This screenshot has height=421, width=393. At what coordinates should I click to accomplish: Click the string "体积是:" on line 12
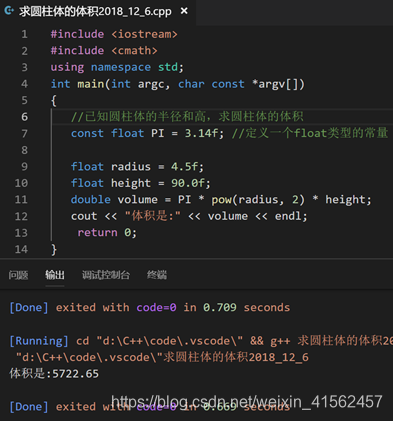153,216
